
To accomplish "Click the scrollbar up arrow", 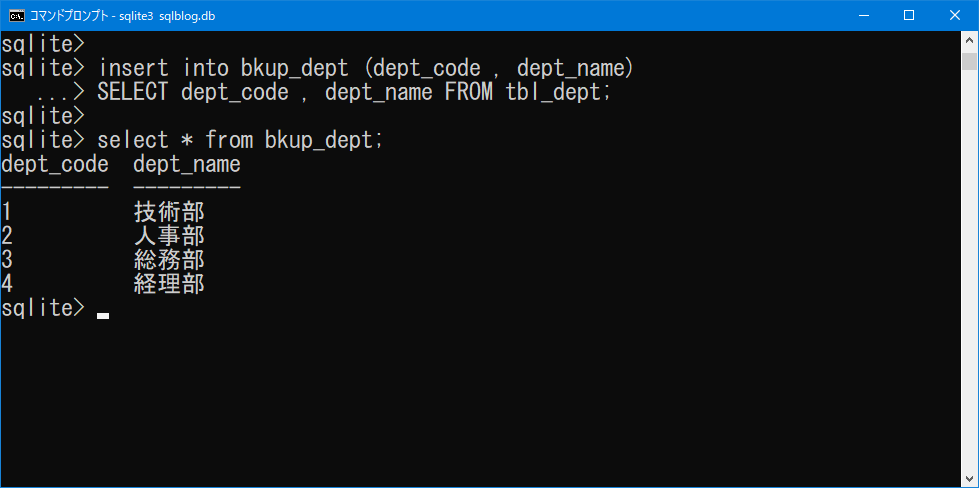I will click(969, 40).
